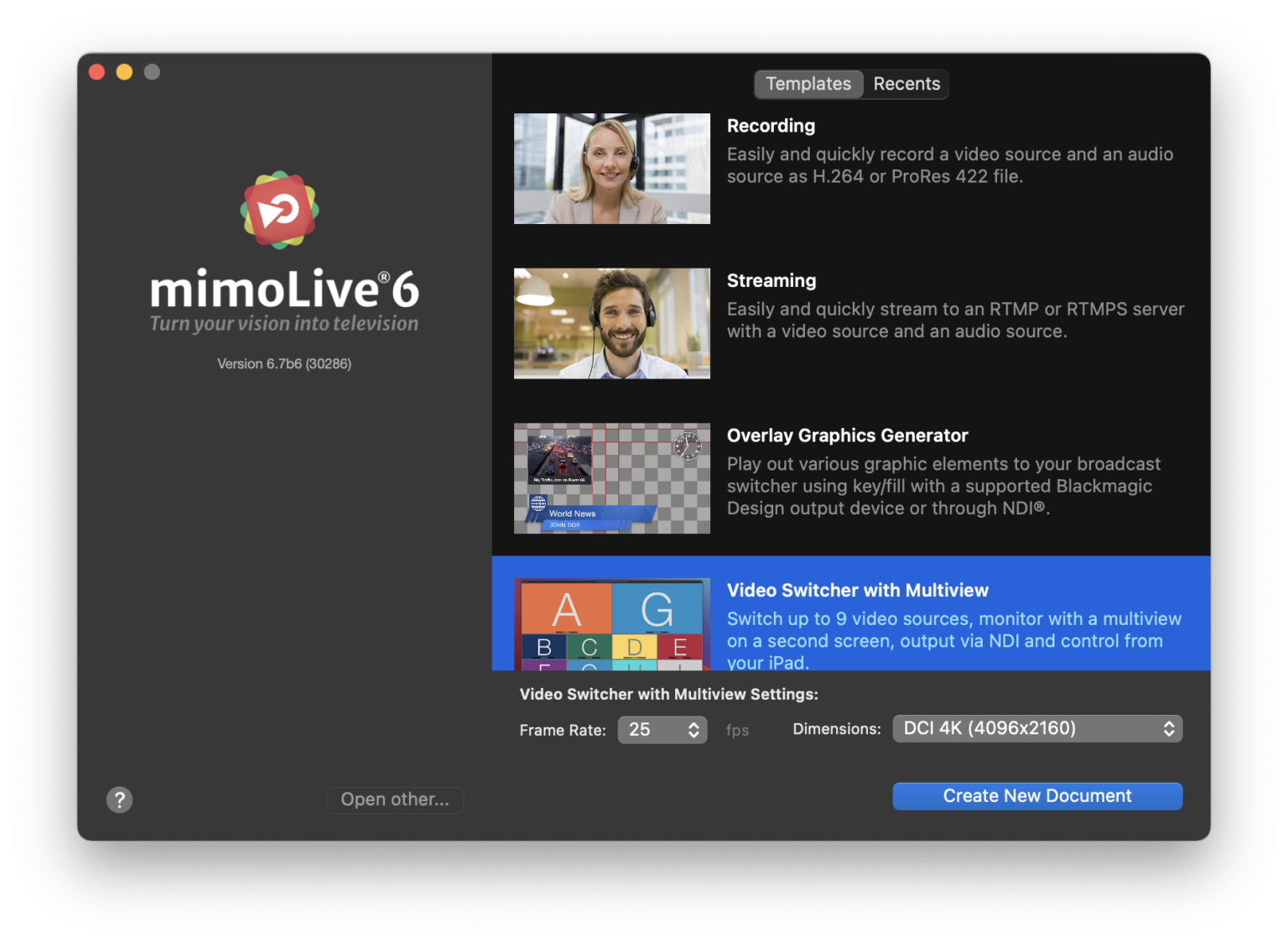Switch to the Recents tab
The width and height of the screenshot is (1288, 943).
[906, 84]
